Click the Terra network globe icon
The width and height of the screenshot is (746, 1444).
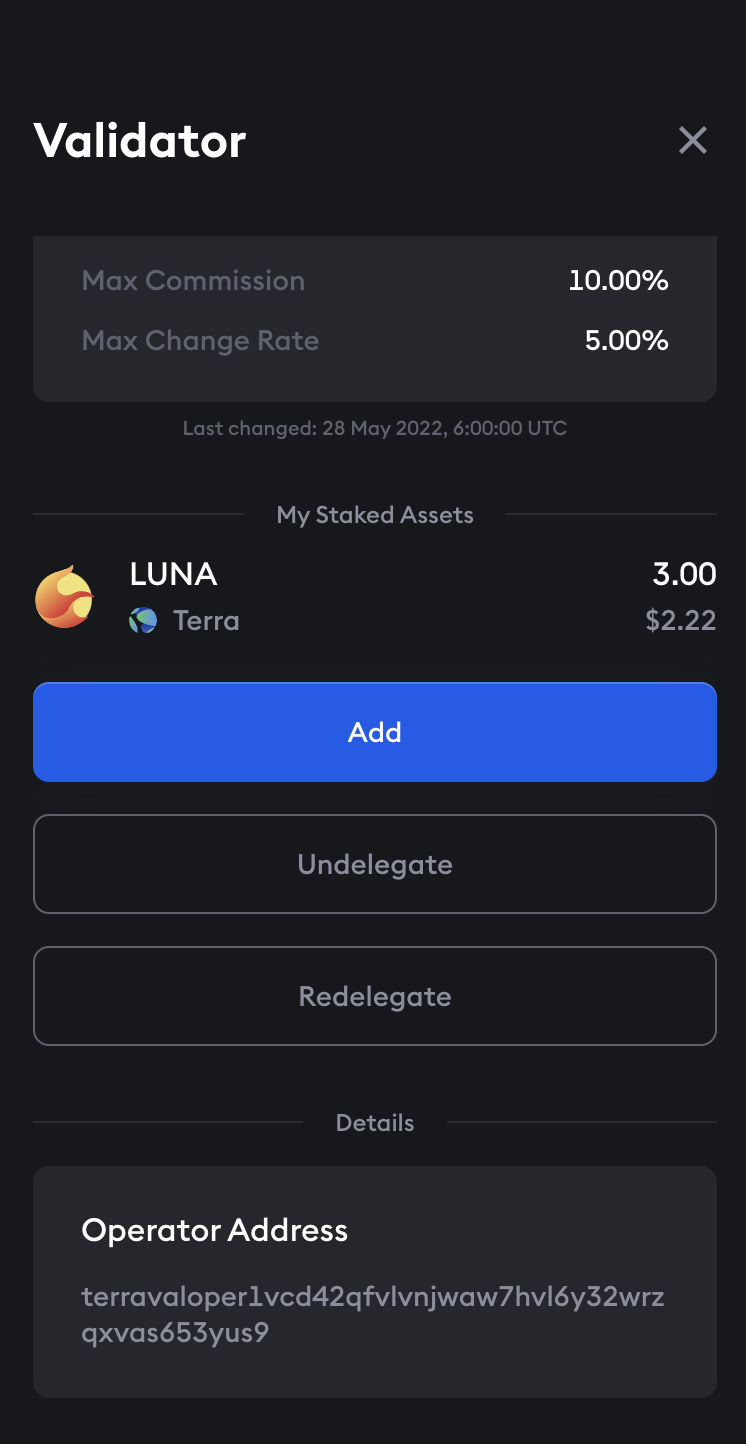143,621
